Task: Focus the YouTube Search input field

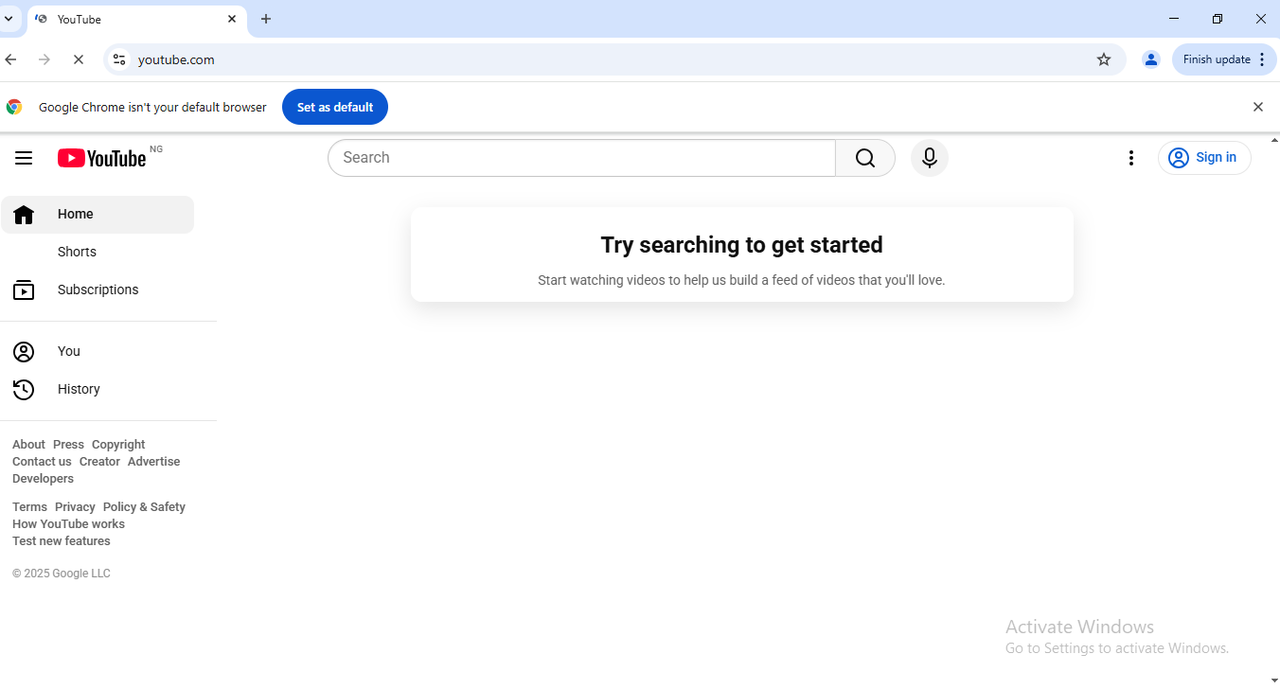Action: click(x=582, y=158)
